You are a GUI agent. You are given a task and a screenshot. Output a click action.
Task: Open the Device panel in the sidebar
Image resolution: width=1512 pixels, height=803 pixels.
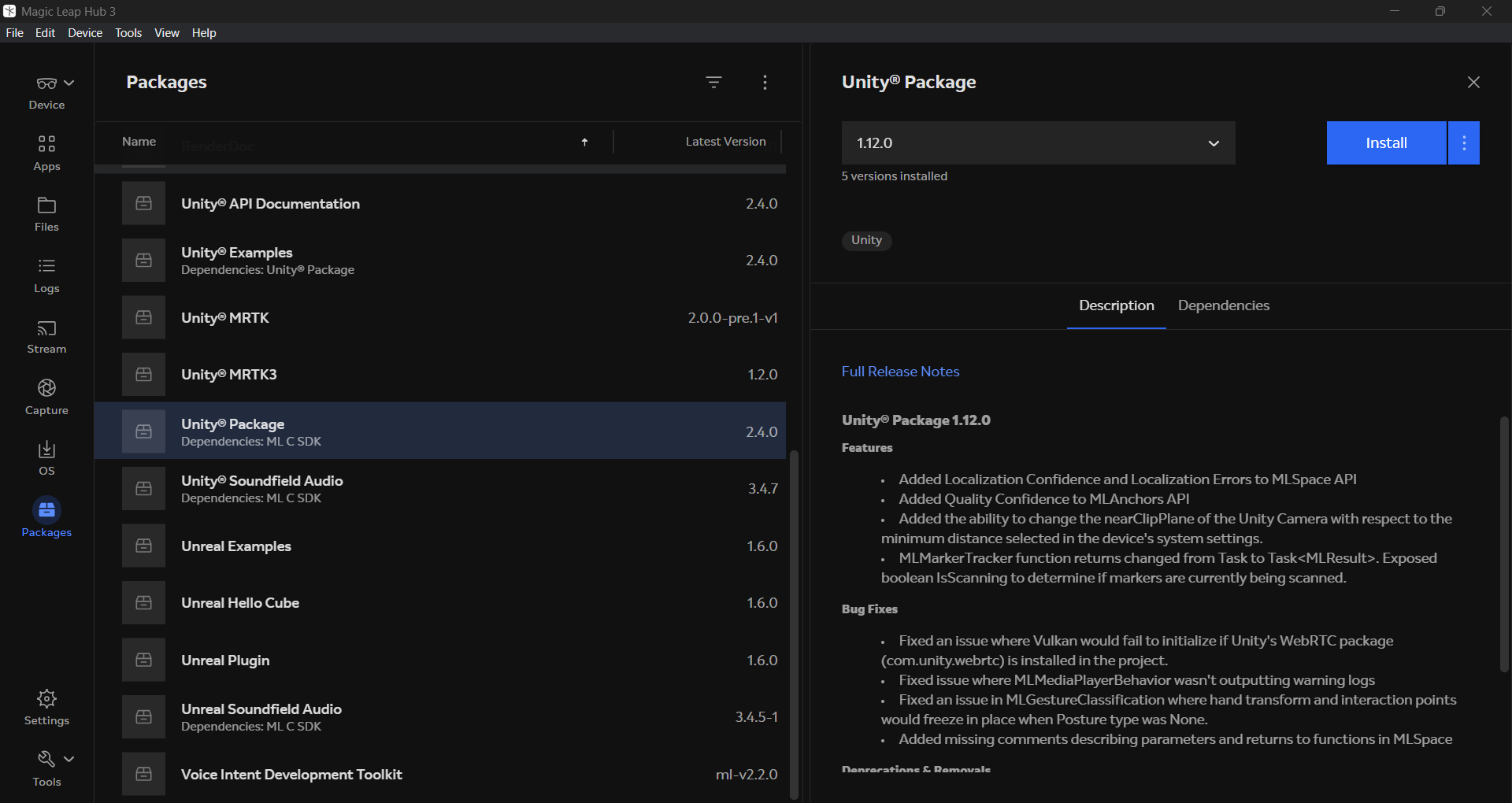pyautogui.click(x=46, y=92)
